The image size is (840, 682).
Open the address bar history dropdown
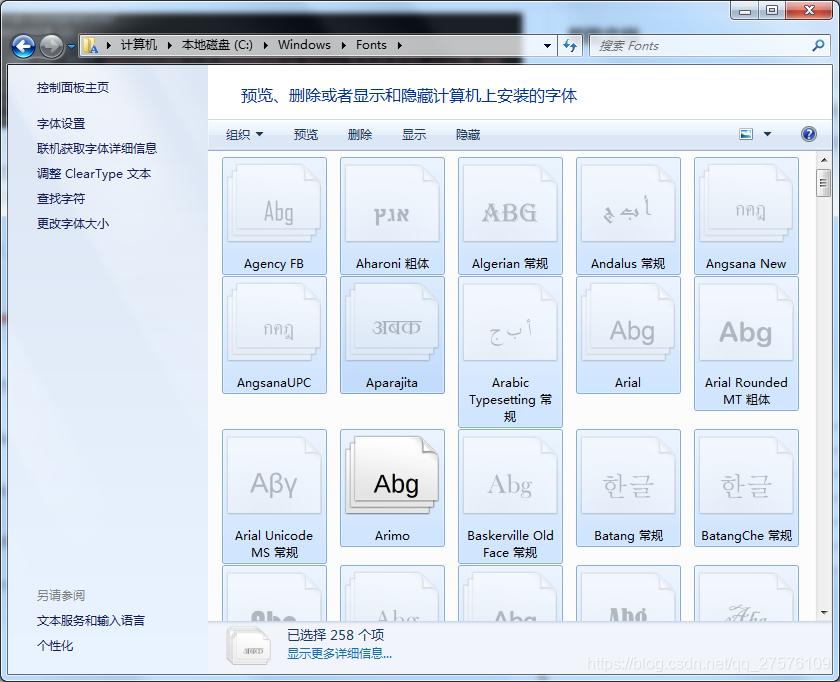[547, 46]
